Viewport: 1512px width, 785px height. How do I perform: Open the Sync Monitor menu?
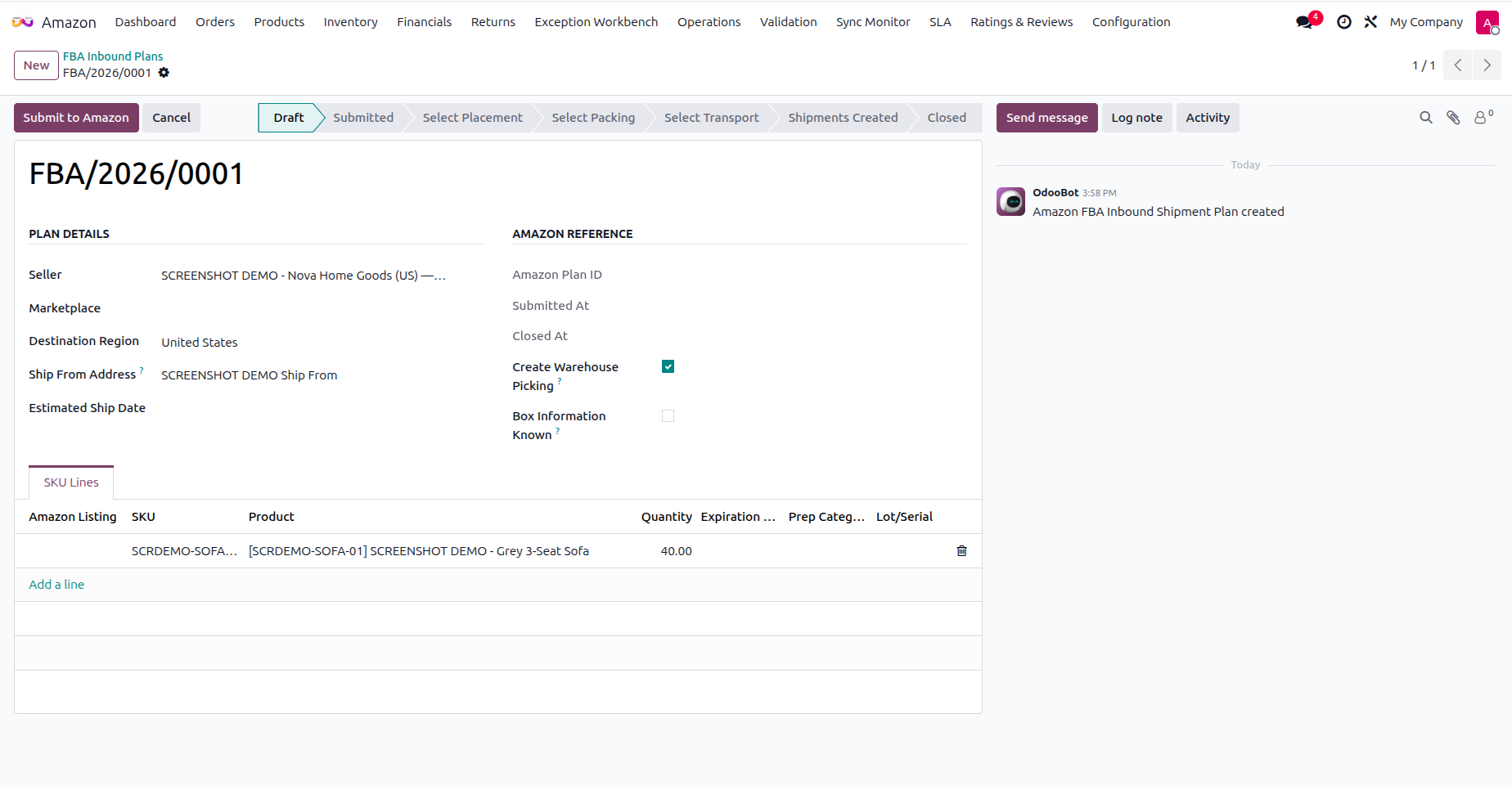pos(873,22)
